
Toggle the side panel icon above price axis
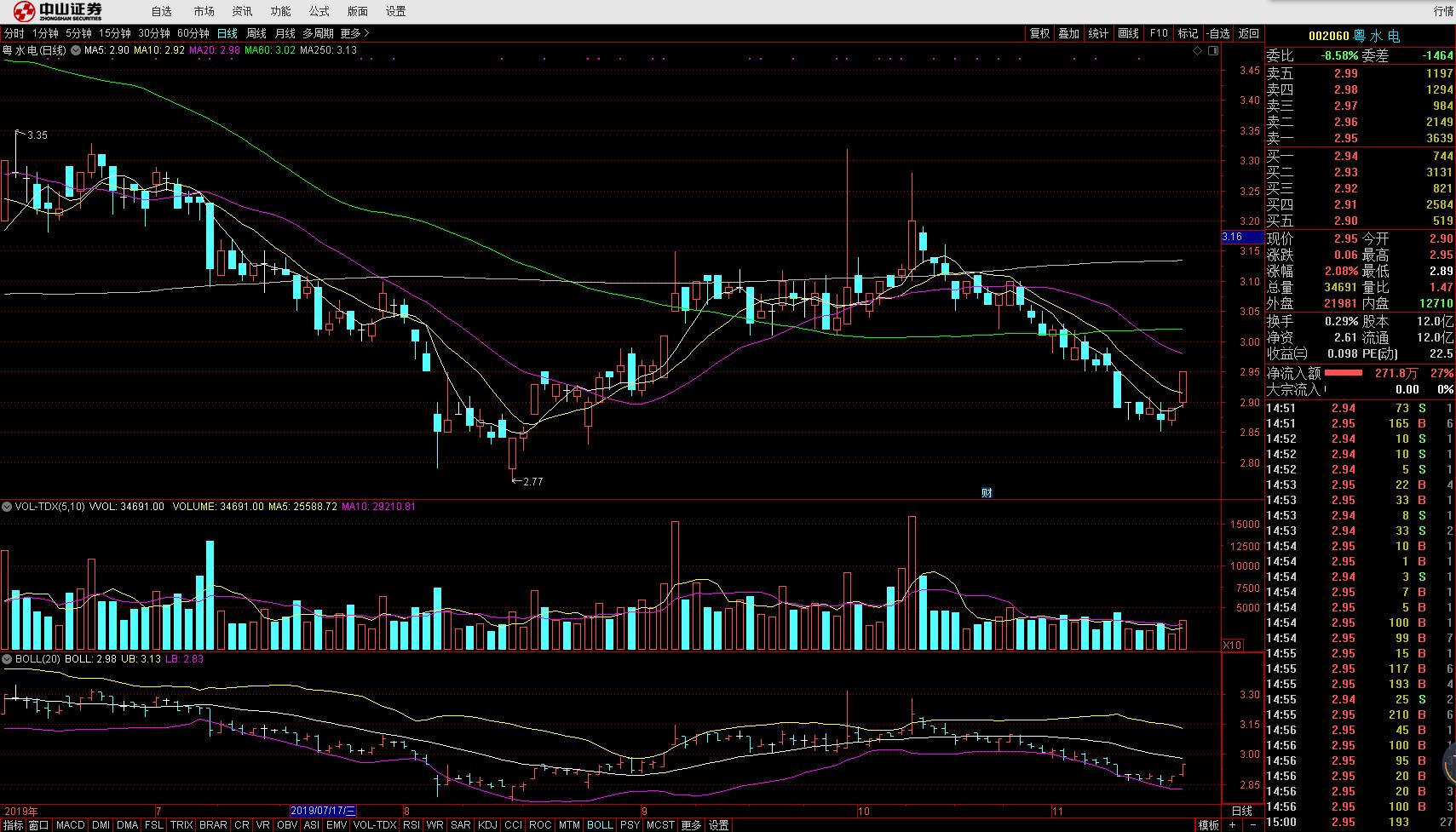(1215, 51)
